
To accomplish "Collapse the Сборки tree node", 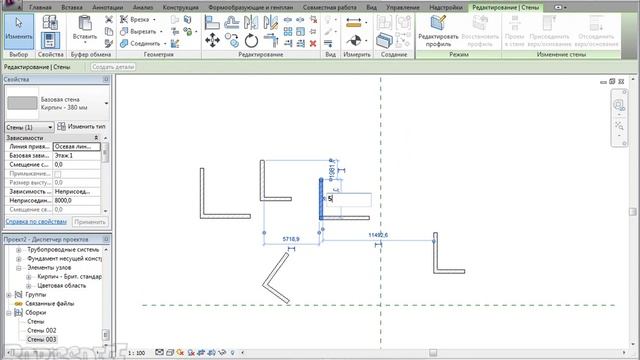I will point(9,313).
